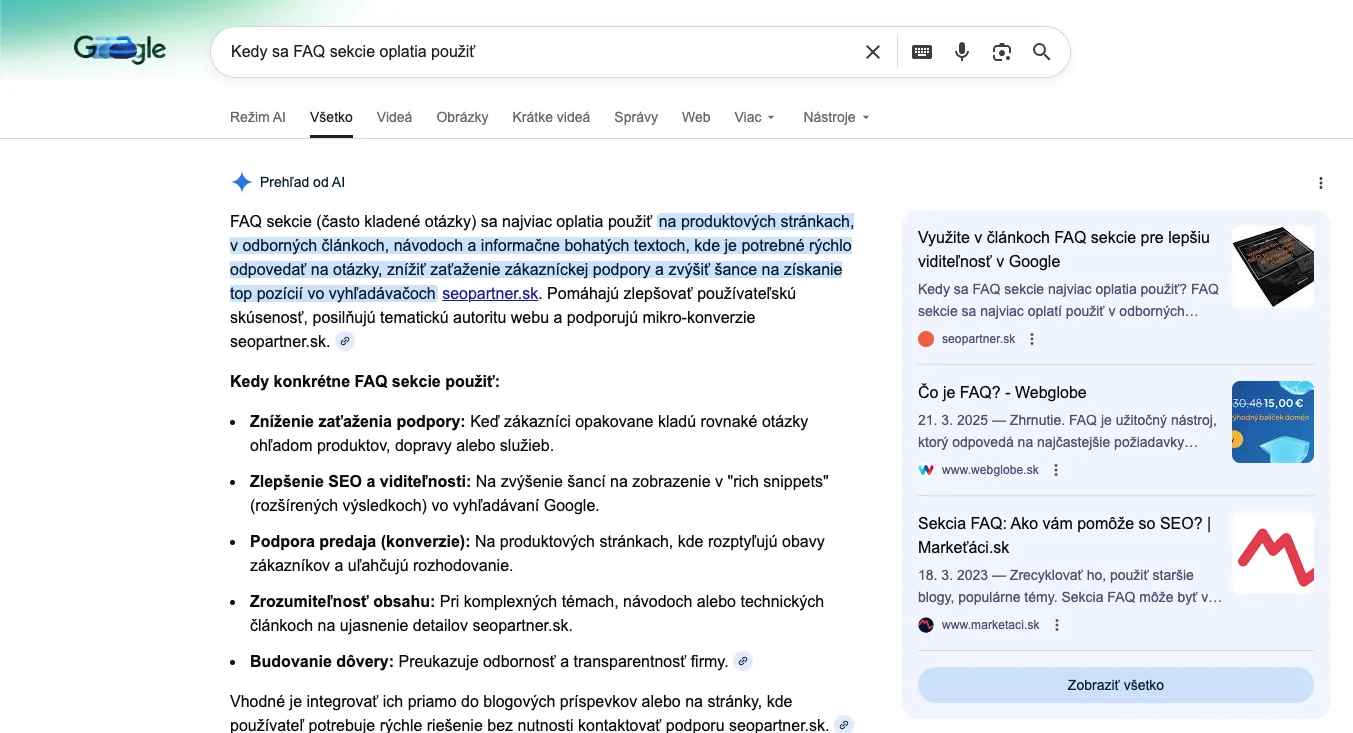Click into the search text field
1353x733 pixels.
point(540,52)
